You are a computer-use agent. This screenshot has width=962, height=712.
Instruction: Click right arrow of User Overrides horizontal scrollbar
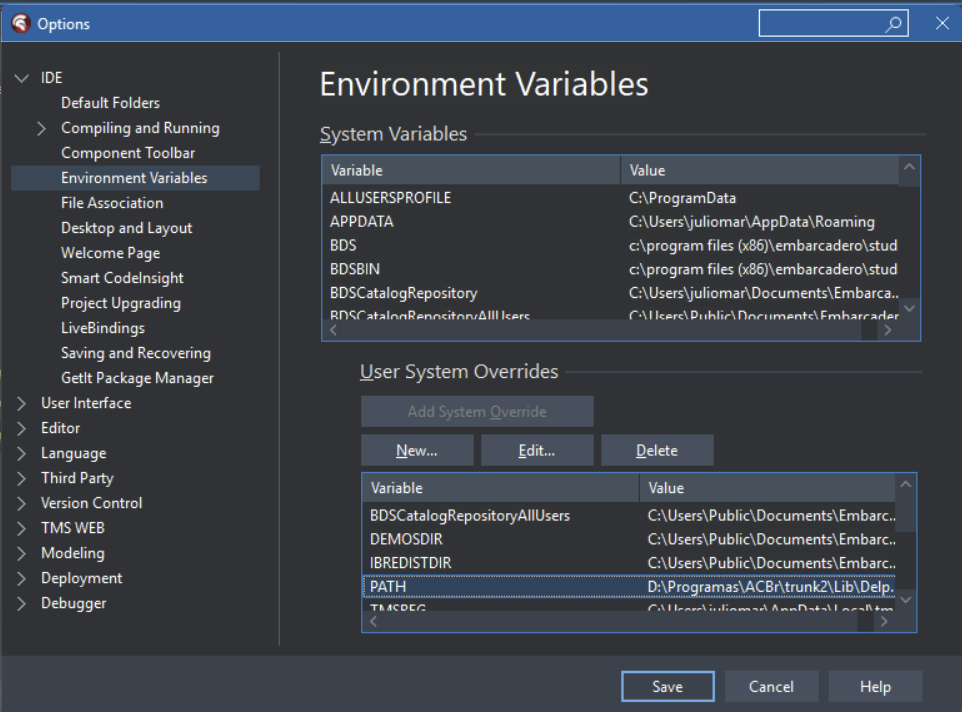(x=883, y=622)
